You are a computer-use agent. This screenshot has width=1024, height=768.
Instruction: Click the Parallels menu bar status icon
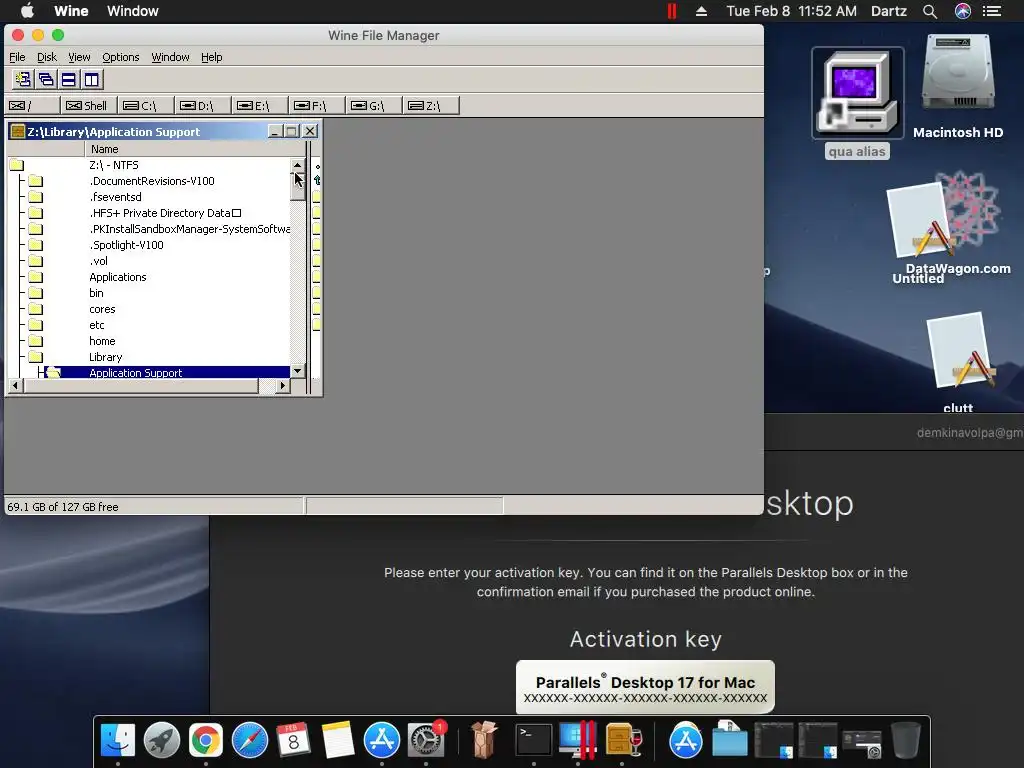pos(671,11)
